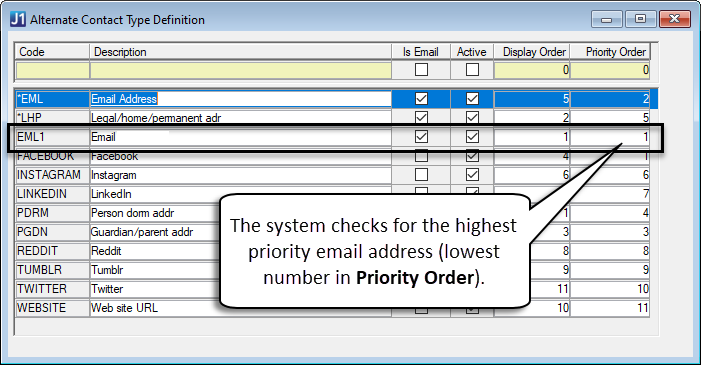Toggle Active for the *LHP row

click(x=472, y=117)
